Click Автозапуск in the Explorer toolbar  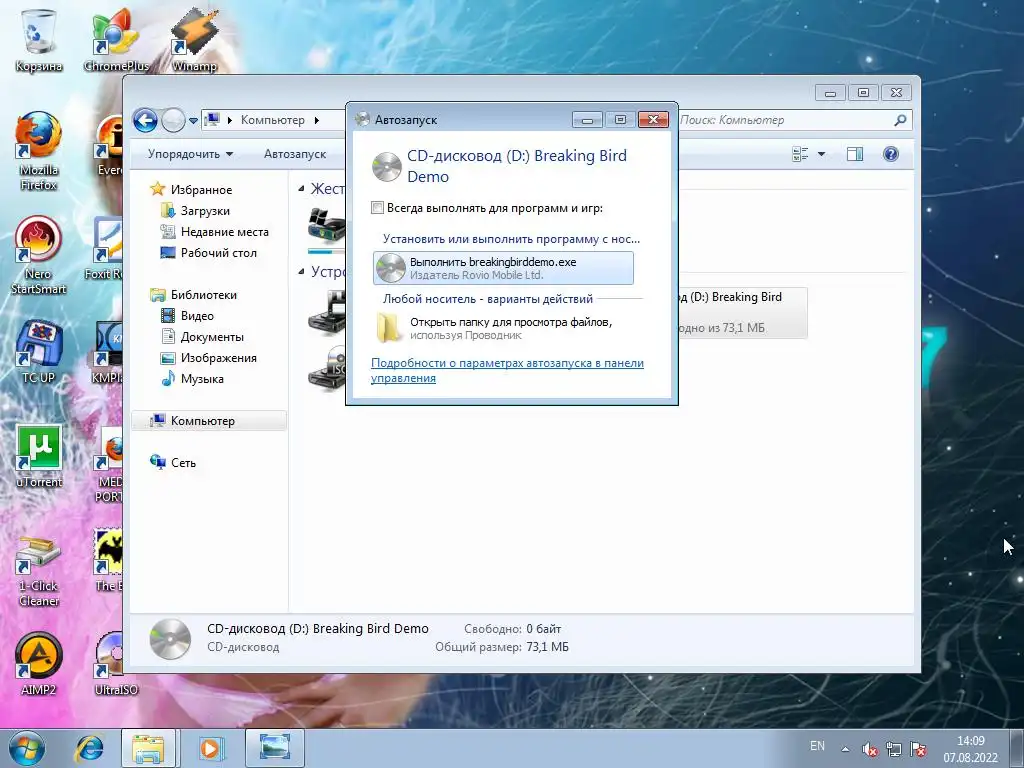click(x=295, y=154)
